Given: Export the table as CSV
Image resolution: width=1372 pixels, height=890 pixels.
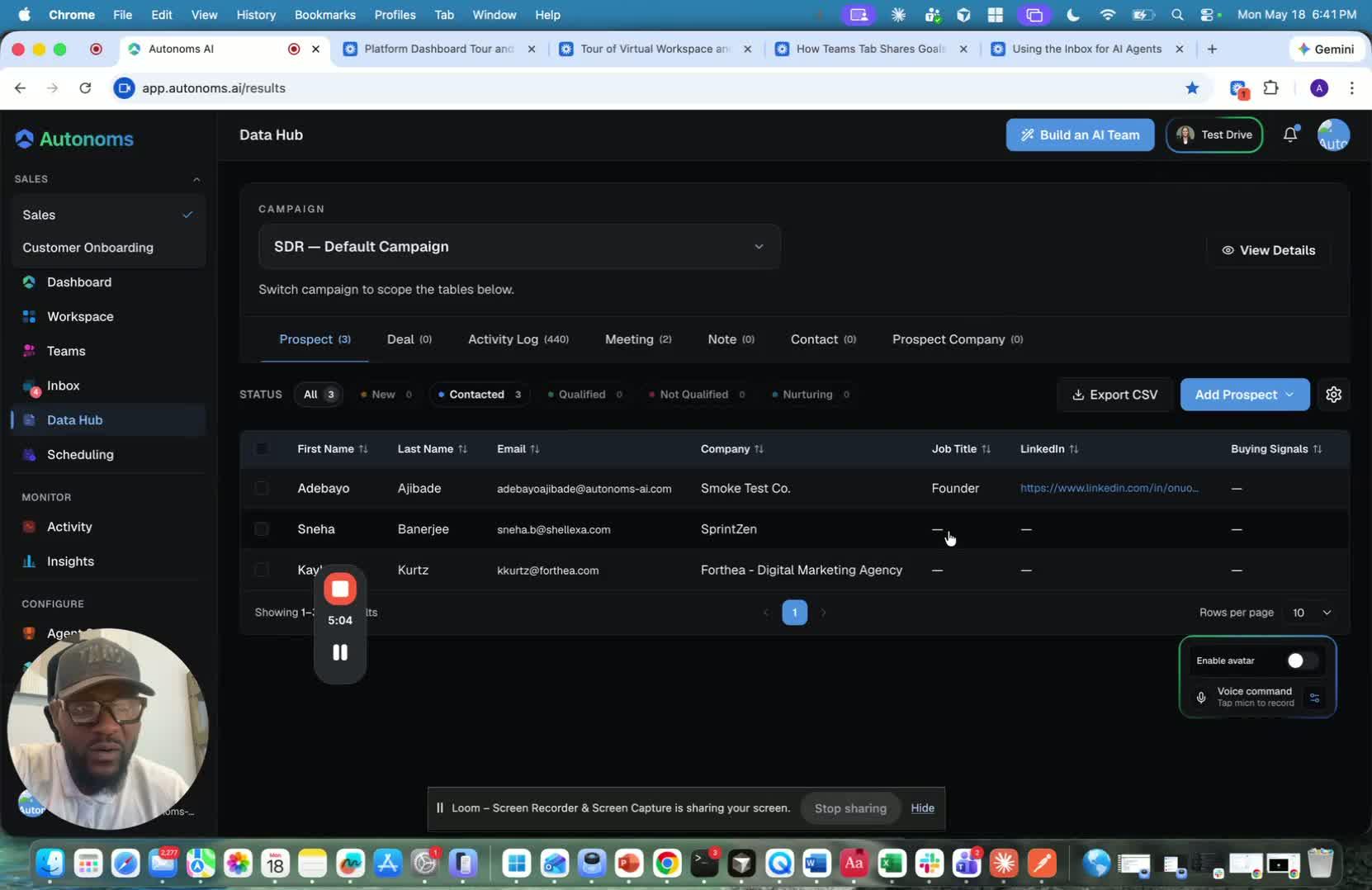Looking at the screenshot, I should 1114,395.
